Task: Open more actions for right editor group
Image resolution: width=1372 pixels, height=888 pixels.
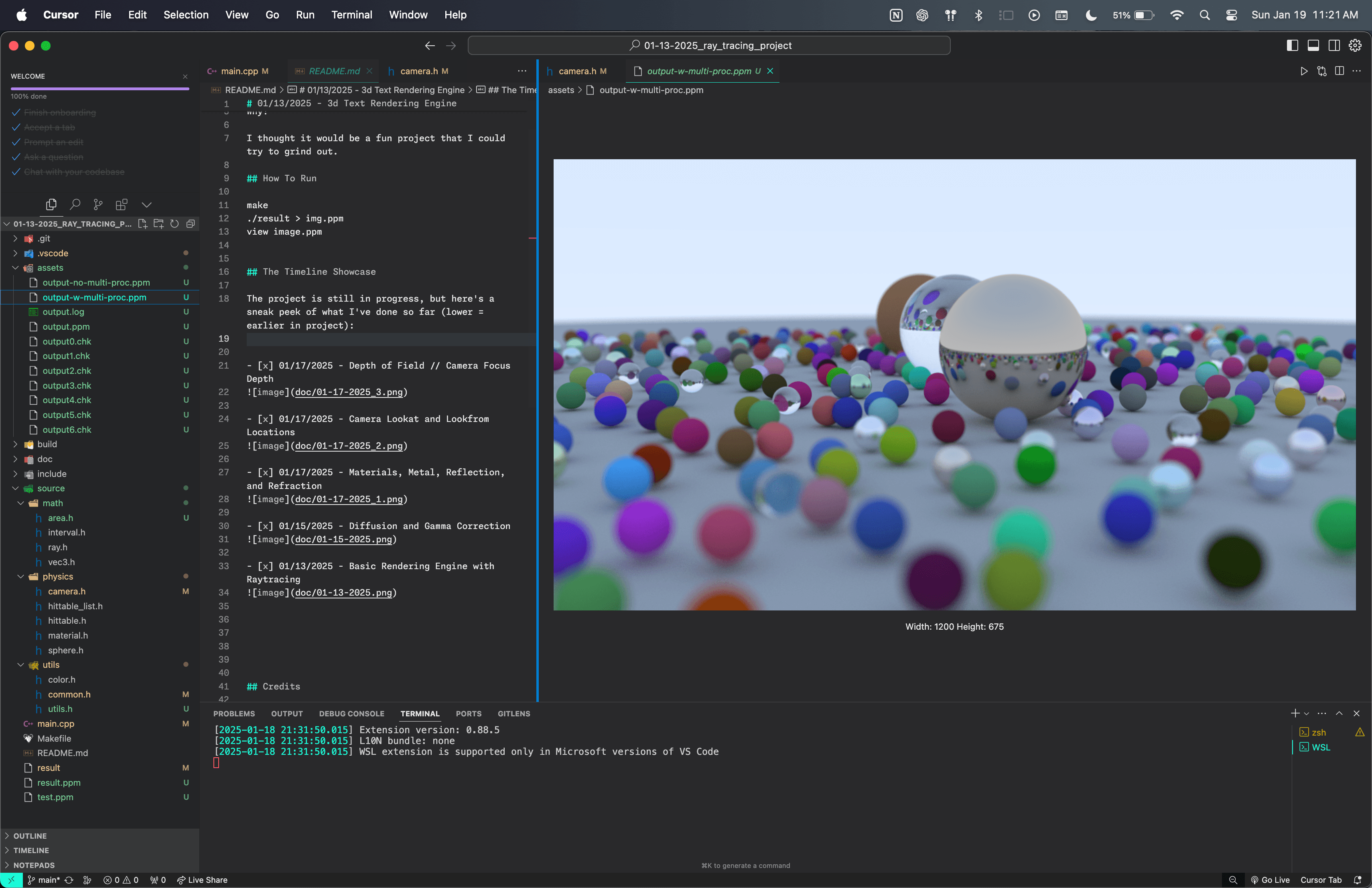Action: (1356, 71)
